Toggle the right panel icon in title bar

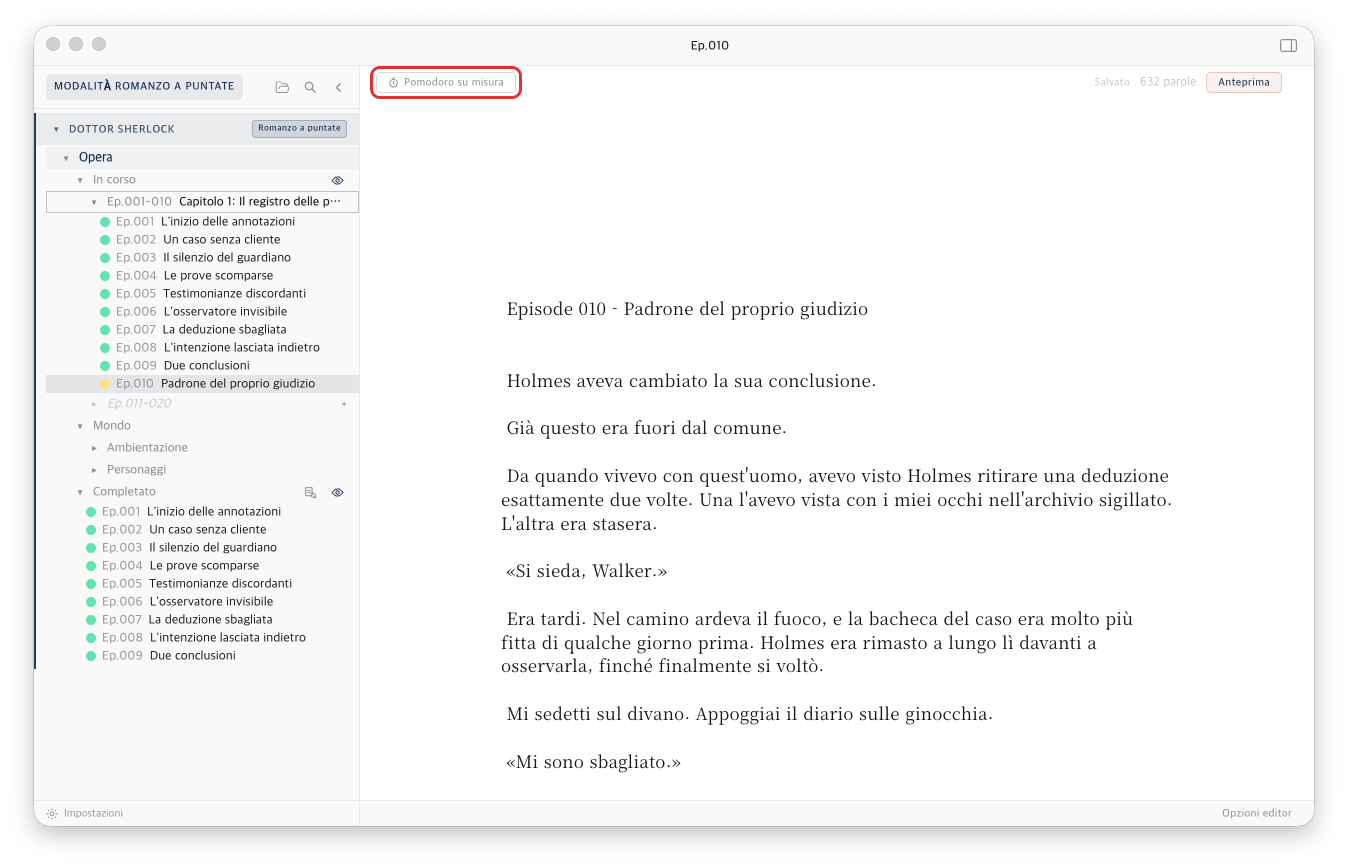pyautogui.click(x=1288, y=45)
